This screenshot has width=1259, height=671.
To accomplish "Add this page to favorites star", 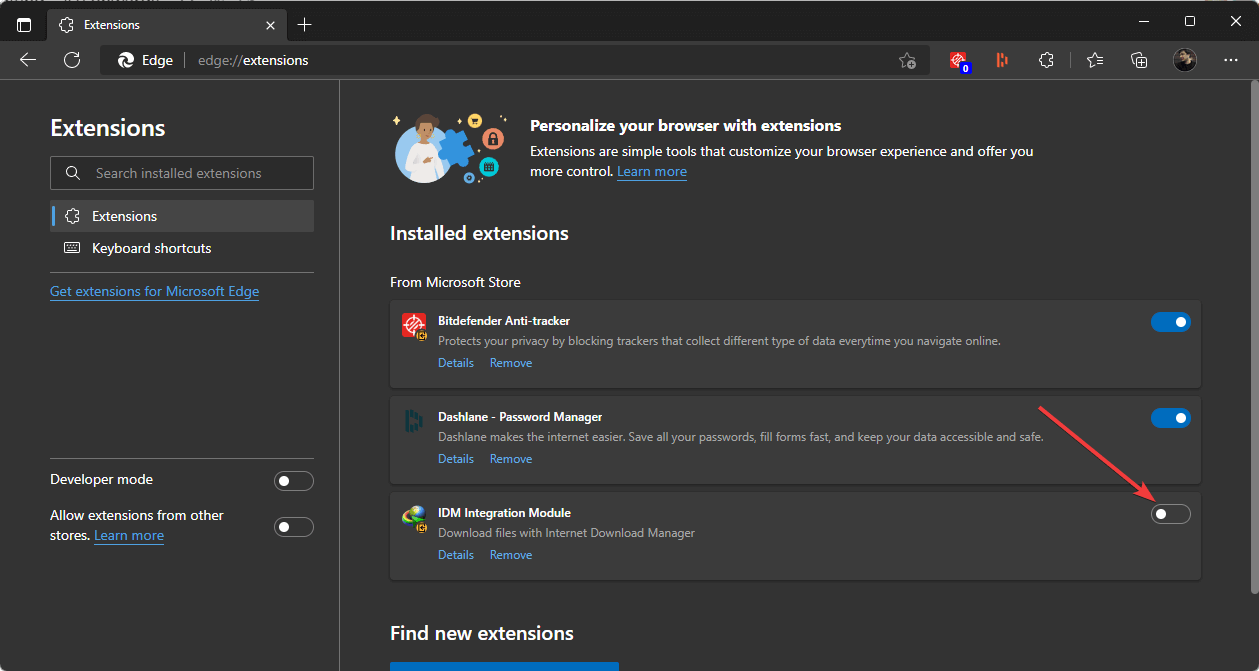I will (x=907, y=60).
